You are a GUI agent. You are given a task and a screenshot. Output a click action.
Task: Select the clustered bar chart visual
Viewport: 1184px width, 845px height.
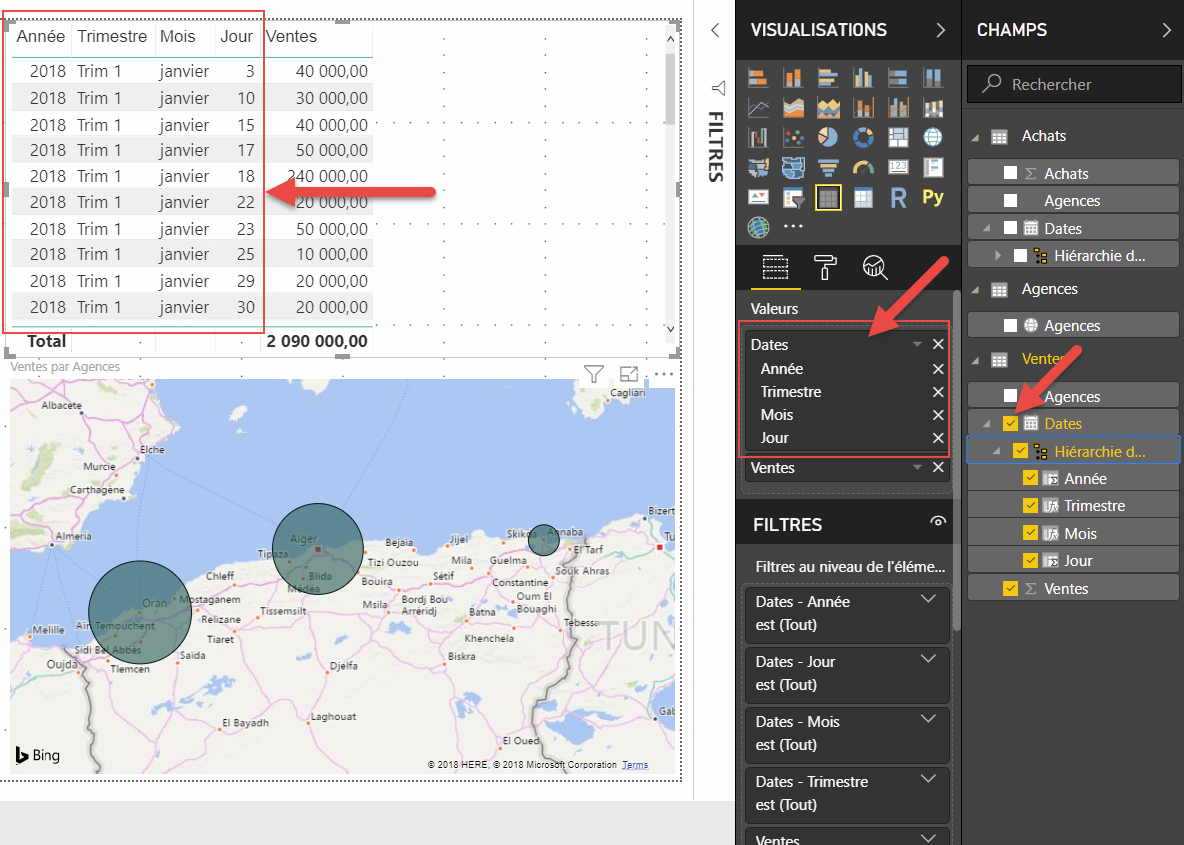click(x=828, y=77)
